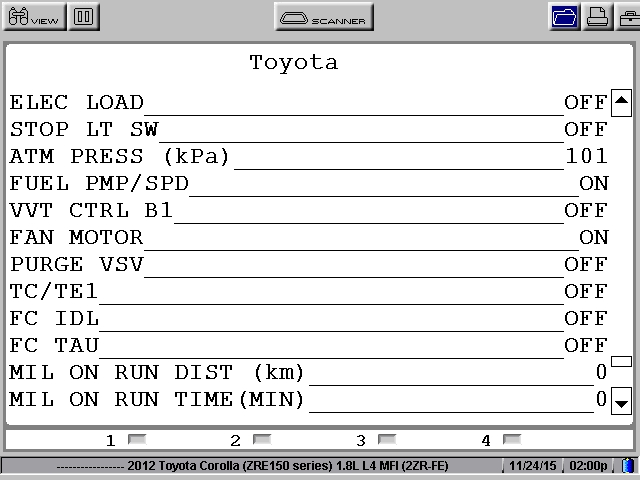Click the PURGE VSV value OFF
The width and height of the screenshot is (640, 480).
pyautogui.click(x=586, y=264)
